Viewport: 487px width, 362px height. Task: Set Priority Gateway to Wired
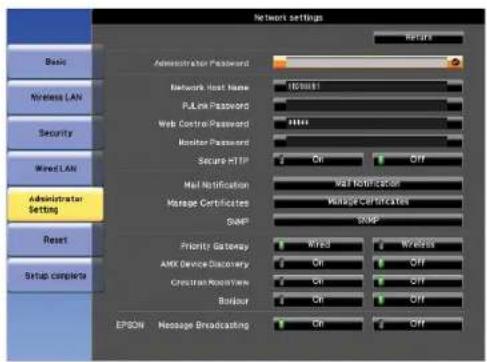[318, 245]
